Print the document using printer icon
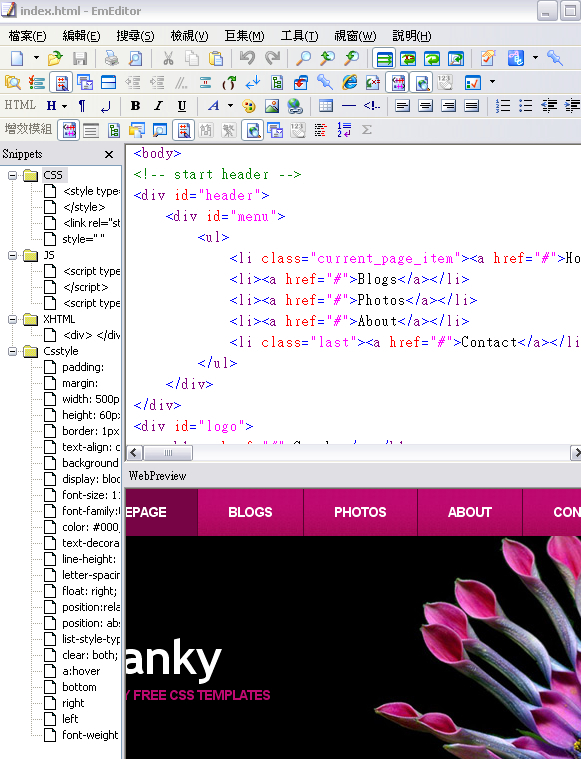 coord(111,59)
